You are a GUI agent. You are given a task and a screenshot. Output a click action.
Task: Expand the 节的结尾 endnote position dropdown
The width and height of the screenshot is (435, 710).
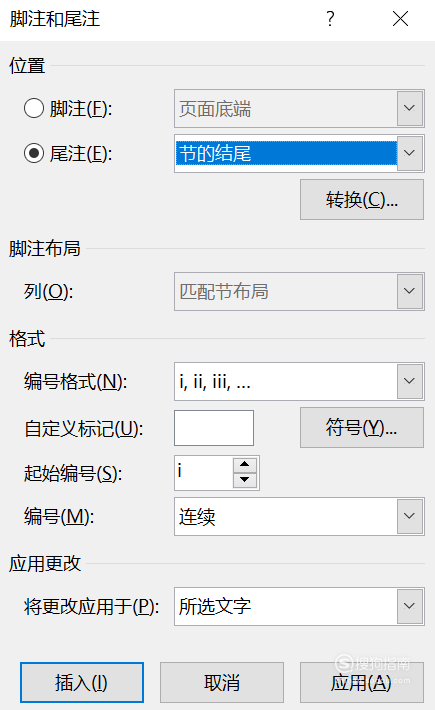410,154
